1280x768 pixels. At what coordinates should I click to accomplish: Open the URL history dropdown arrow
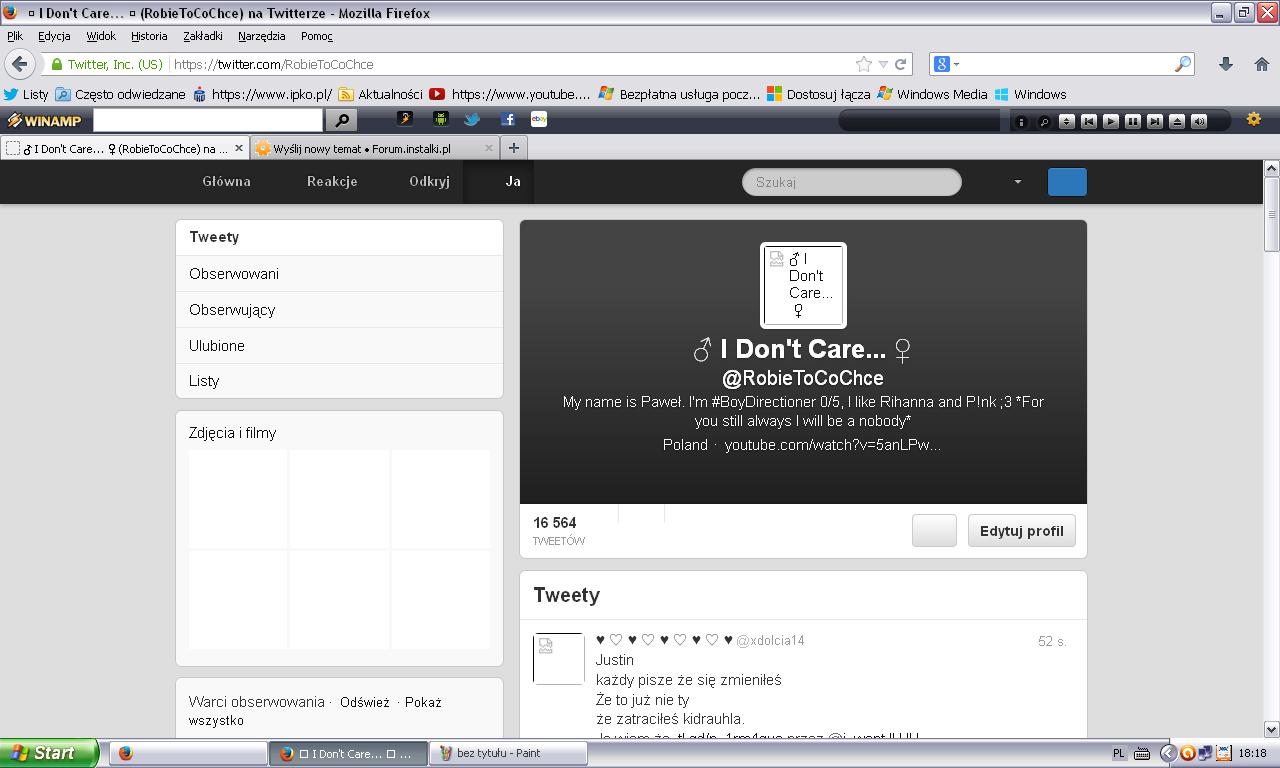click(883, 64)
